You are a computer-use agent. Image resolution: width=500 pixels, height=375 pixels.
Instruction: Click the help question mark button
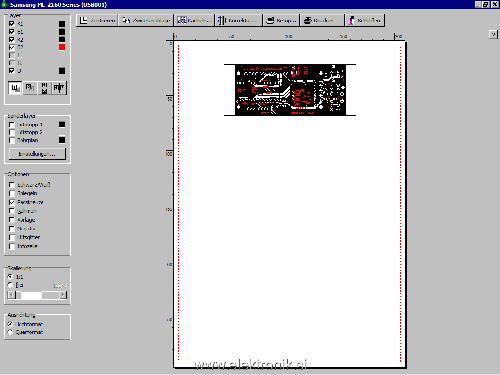[x=493, y=34]
